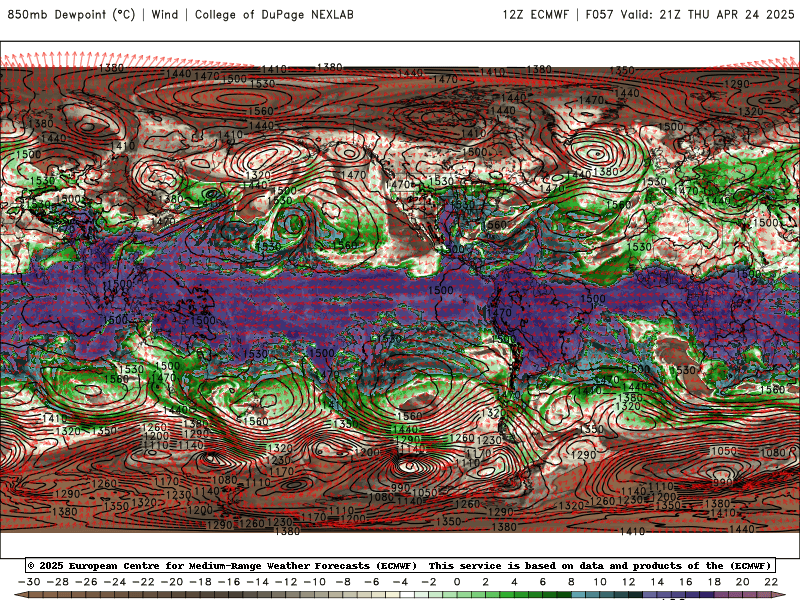The image size is (800, 600).
Task: Click 'F057' forecast hour text
Action: pos(599,14)
